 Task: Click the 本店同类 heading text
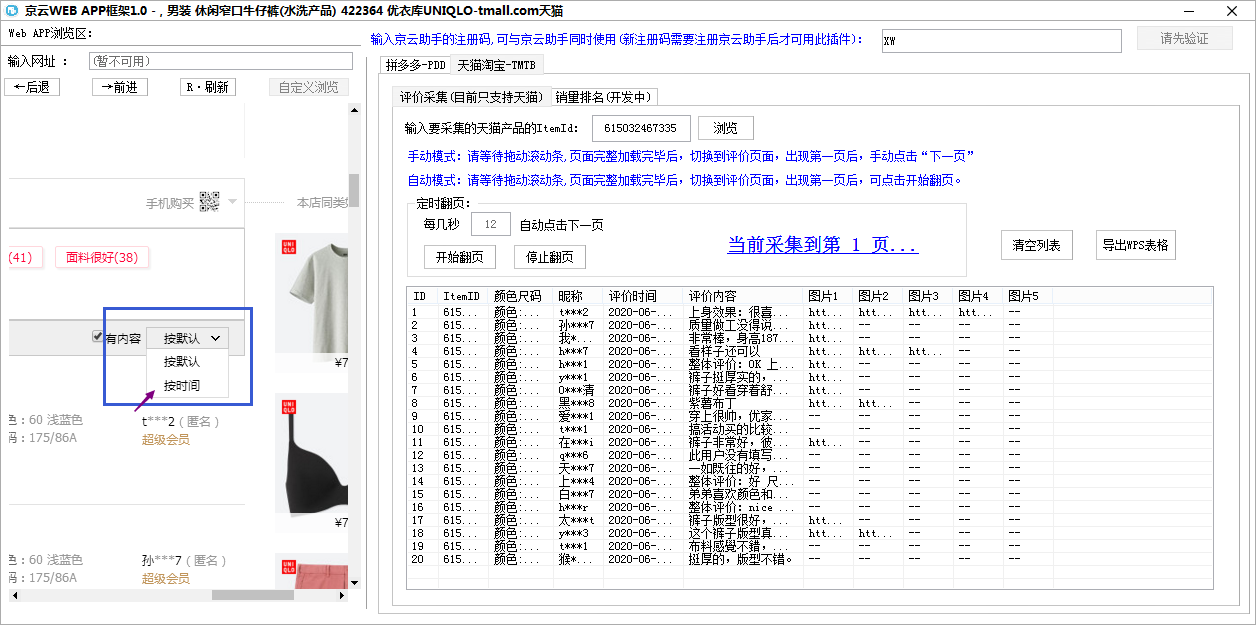pyautogui.click(x=322, y=202)
